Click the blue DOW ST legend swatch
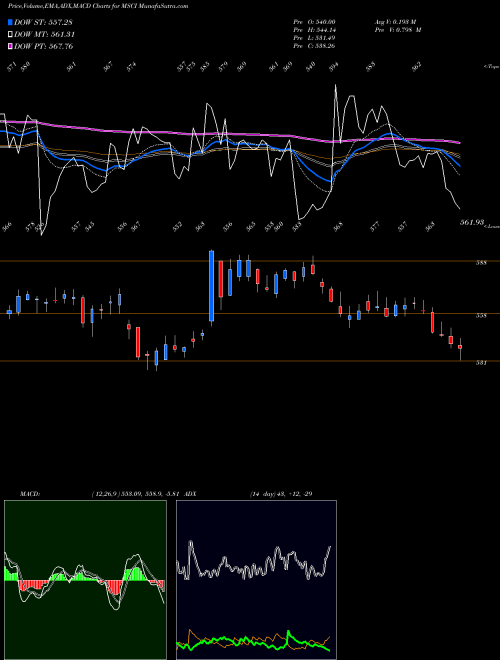Image resolution: width=500 pixels, height=660 pixels. click(10, 22)
